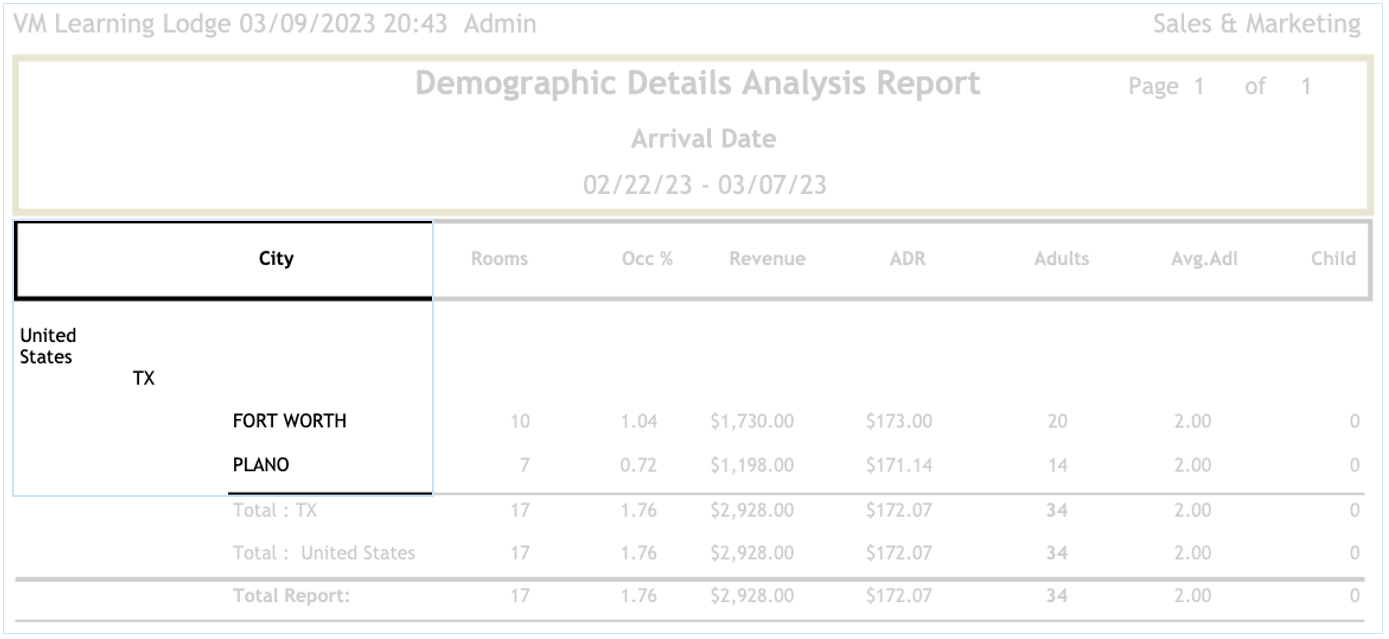Select the Occ % column header
The height and width of the screenshot is (639, 1389).
coord(646,259)
